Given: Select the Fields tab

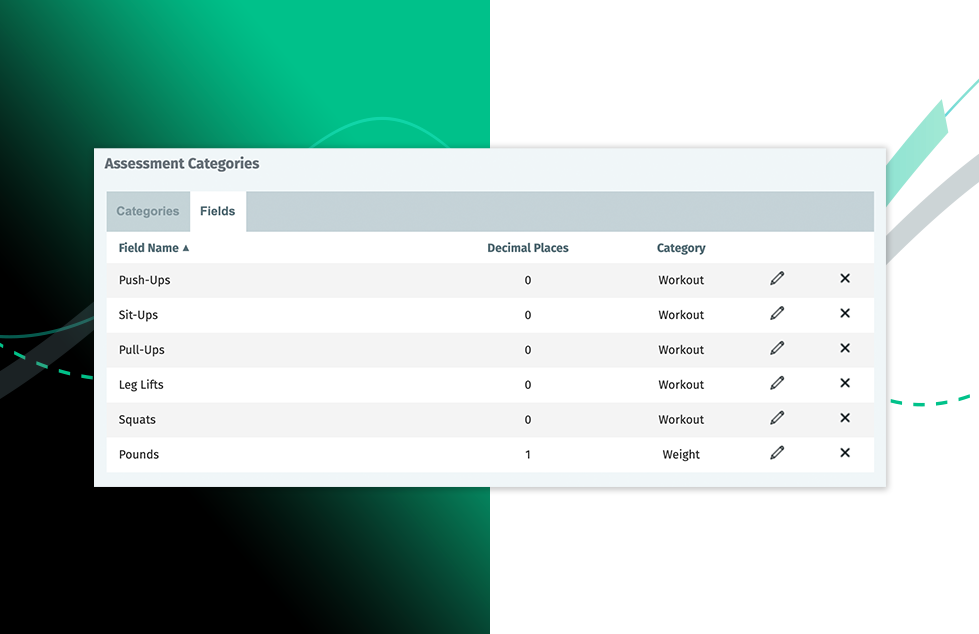Looking at the screenshot, I should (217, 212).
